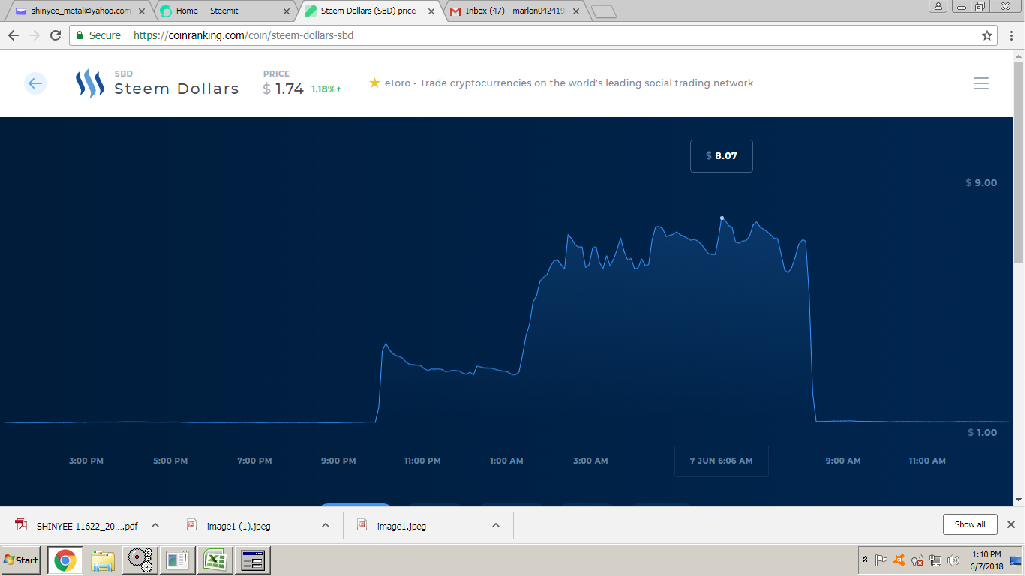
Task: Close the Steem Dollars price tab
Action: (x=431, y=11)
